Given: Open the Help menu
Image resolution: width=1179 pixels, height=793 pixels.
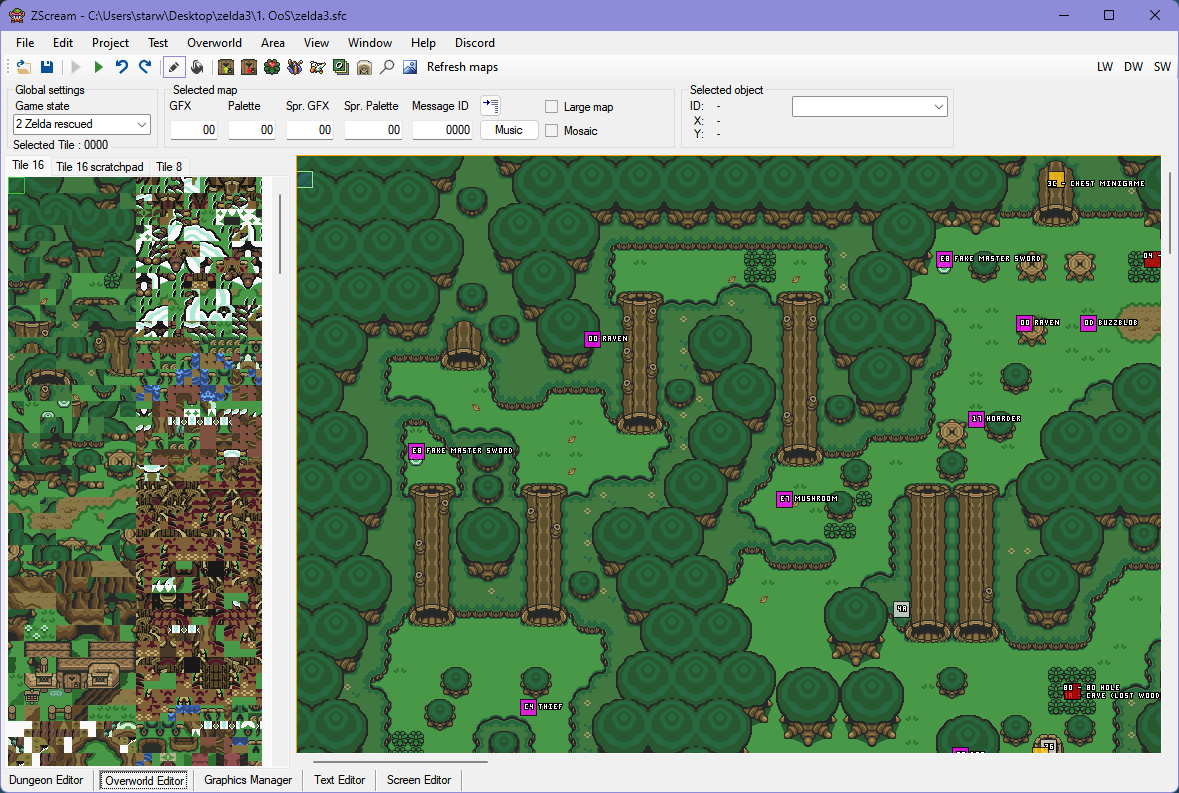Looking at the screenshot, I should point(423,43).
